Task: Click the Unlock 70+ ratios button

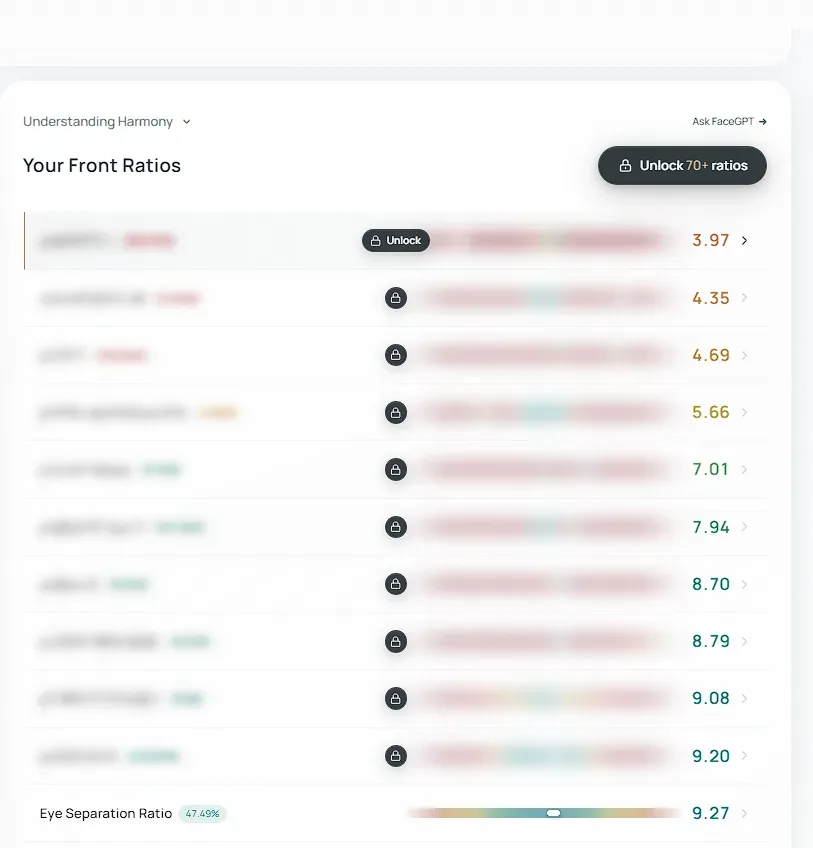Action: pyautogui.click(x=682, y=165)
